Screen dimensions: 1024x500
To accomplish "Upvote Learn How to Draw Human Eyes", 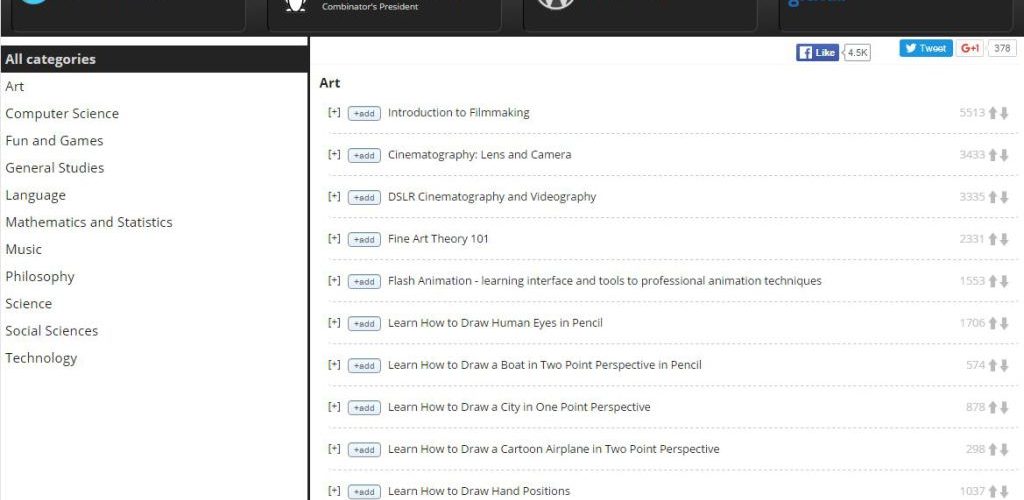I will coord(993,323).
